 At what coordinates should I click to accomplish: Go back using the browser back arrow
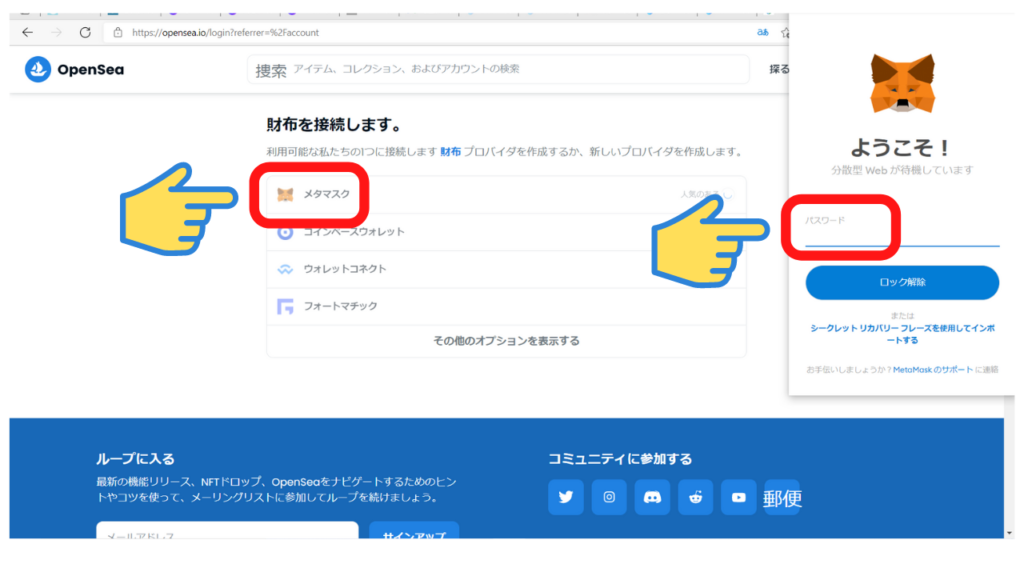(x=27, y=32)
